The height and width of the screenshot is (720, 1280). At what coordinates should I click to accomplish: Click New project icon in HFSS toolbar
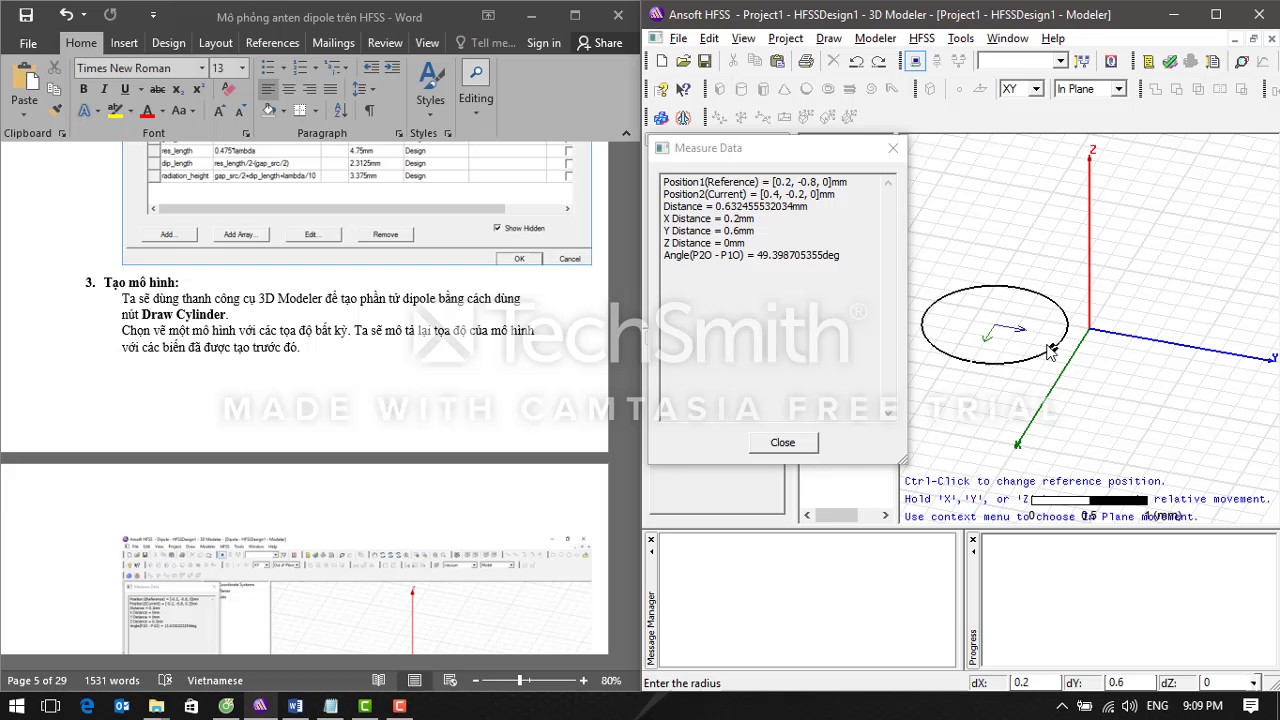coord(662,61)
